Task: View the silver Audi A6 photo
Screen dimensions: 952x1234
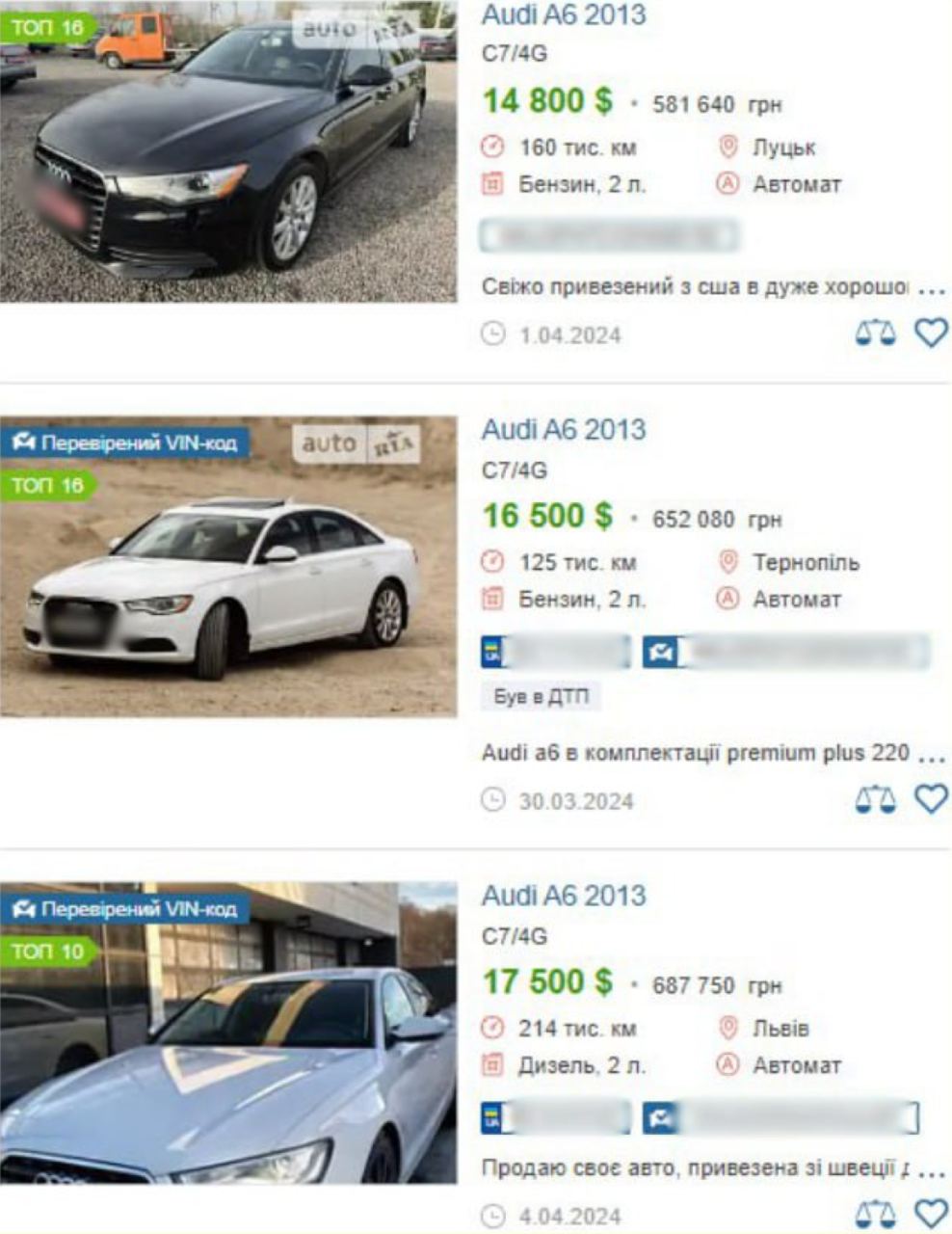Action: coord(228,1033)
